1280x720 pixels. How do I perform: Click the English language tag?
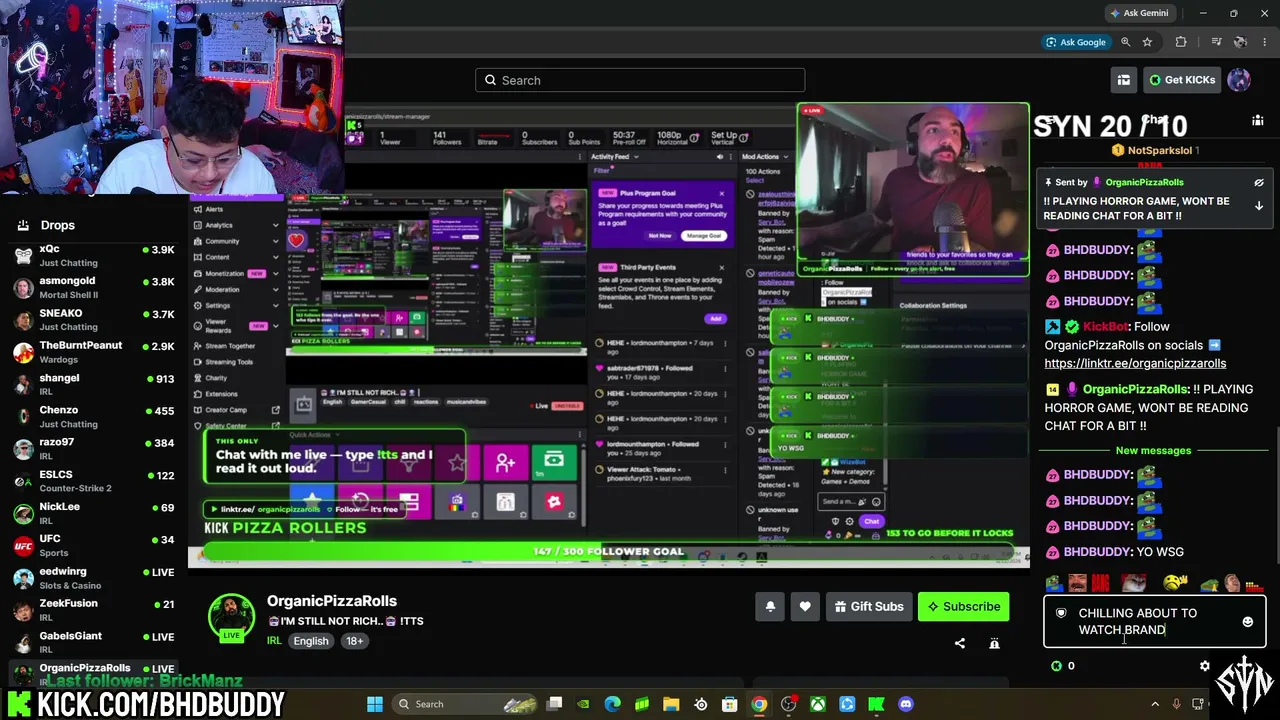coord(311,641)
